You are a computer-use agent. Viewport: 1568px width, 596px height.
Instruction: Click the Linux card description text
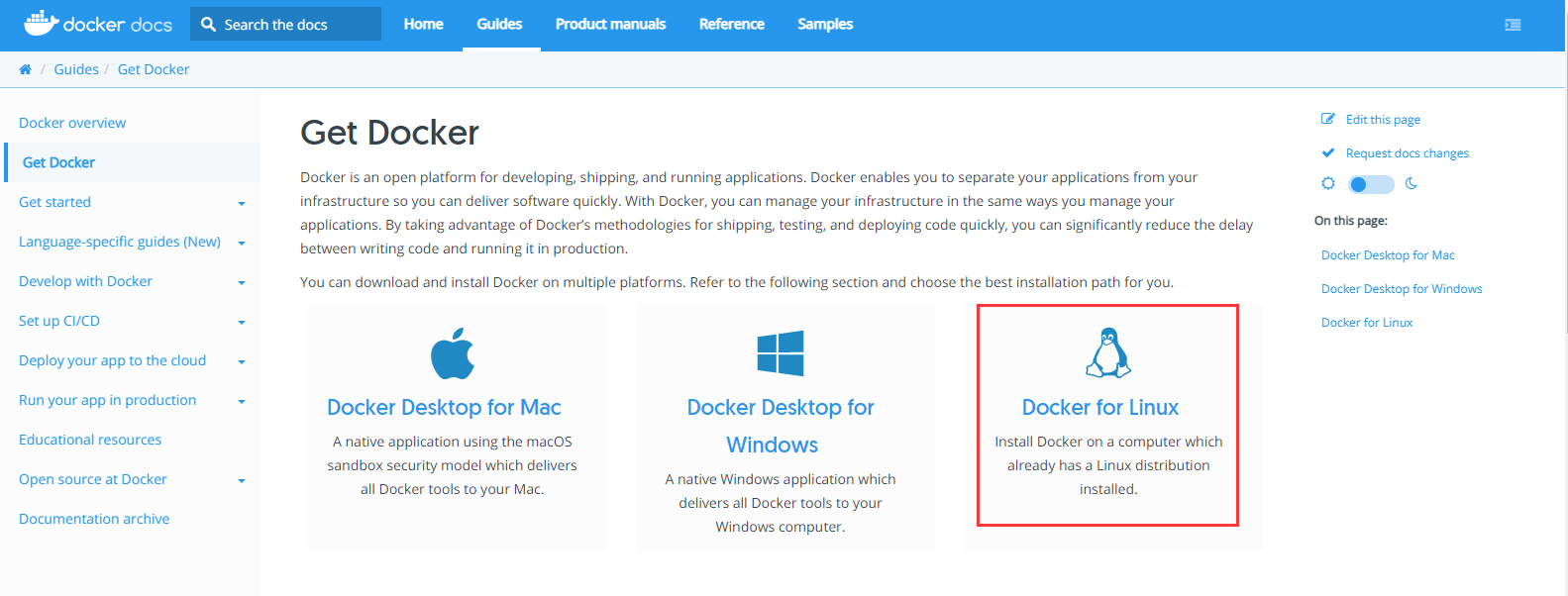(x=1108, y=465)
